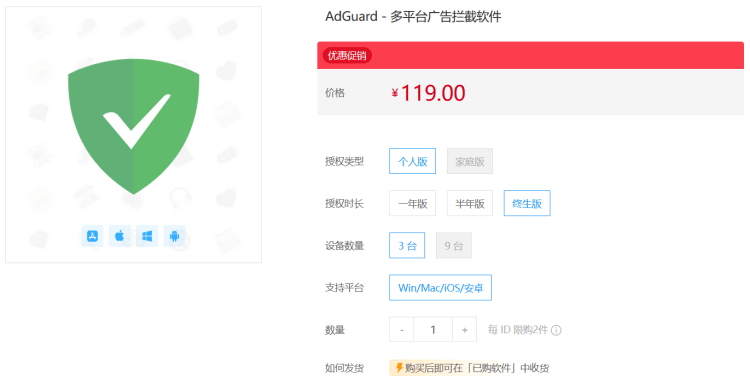The image size is (750, 383).
Task: Choose the 终生版 lifetime license
Action: [527, 203]
